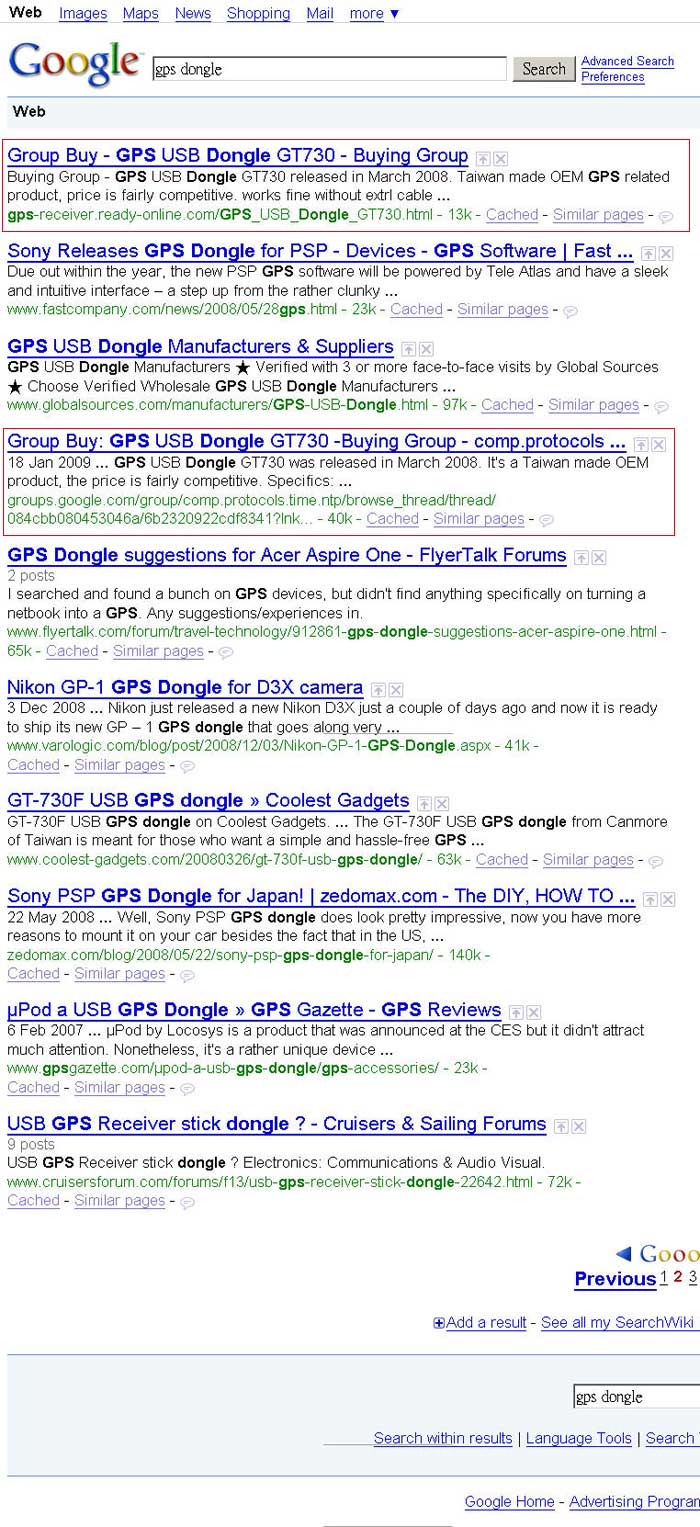This screenshot has height=1527, width=700.
Task: Open Advanced Search link
Action: click(x=628, y=61)
